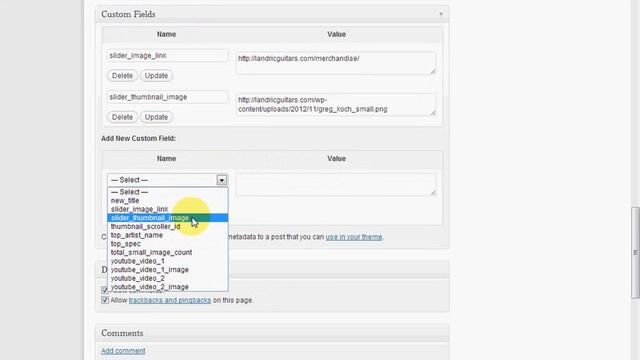The width and height of the screenshot is (640, 360).
Task: Click the greg_koch_small.png value box
Action: coord(336,104)
